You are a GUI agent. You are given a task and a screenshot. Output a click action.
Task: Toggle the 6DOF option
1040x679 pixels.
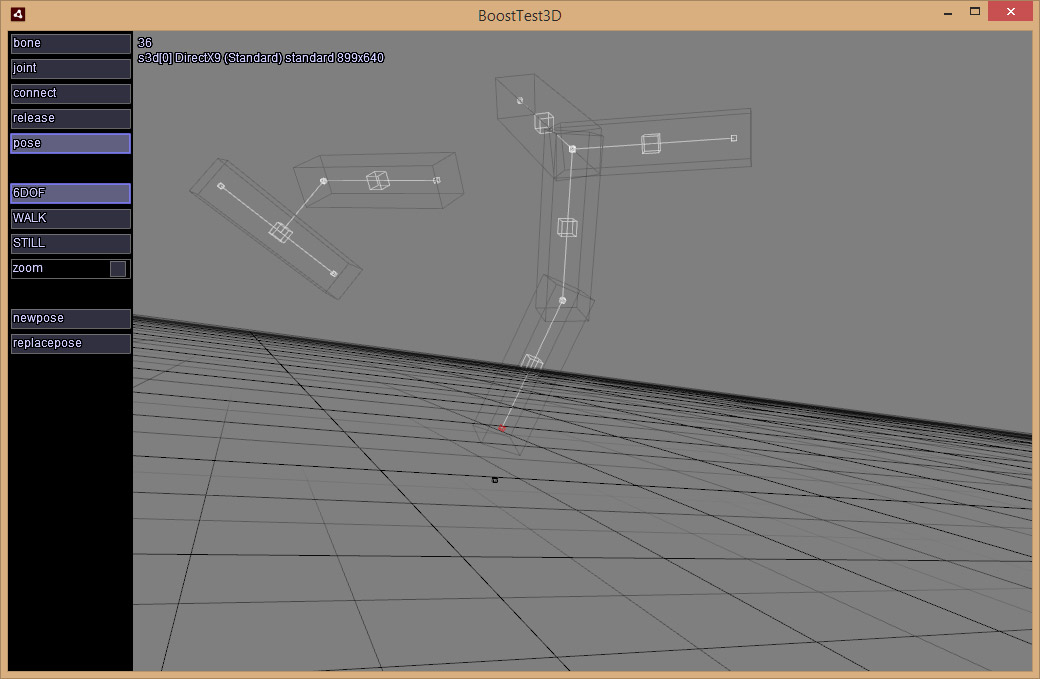click(70, 193)
